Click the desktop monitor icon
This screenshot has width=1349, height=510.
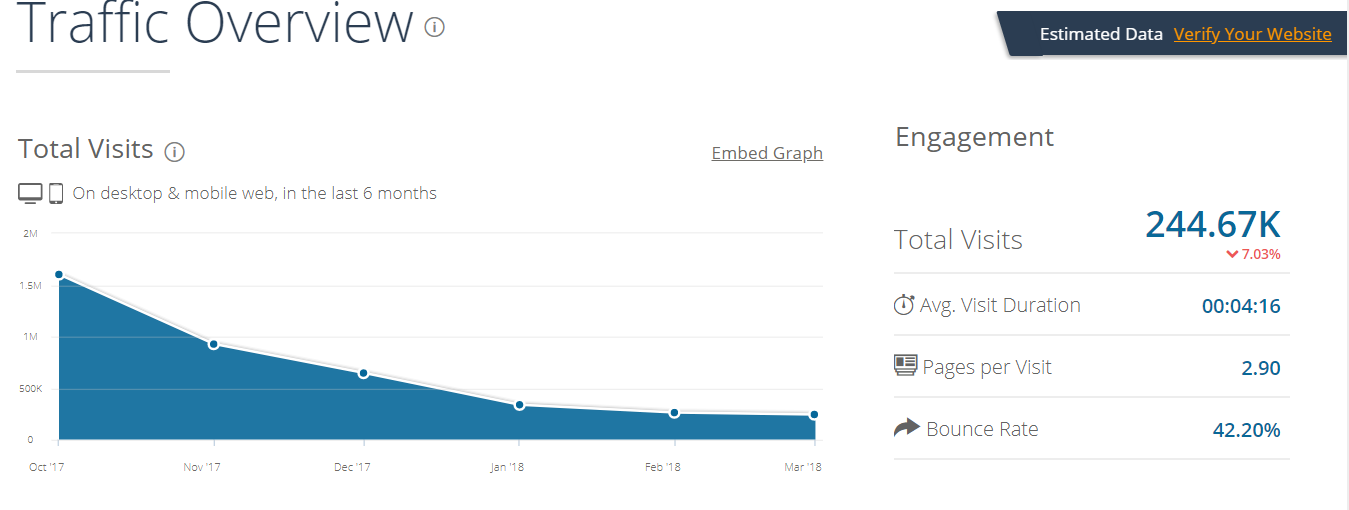[30, 193]
